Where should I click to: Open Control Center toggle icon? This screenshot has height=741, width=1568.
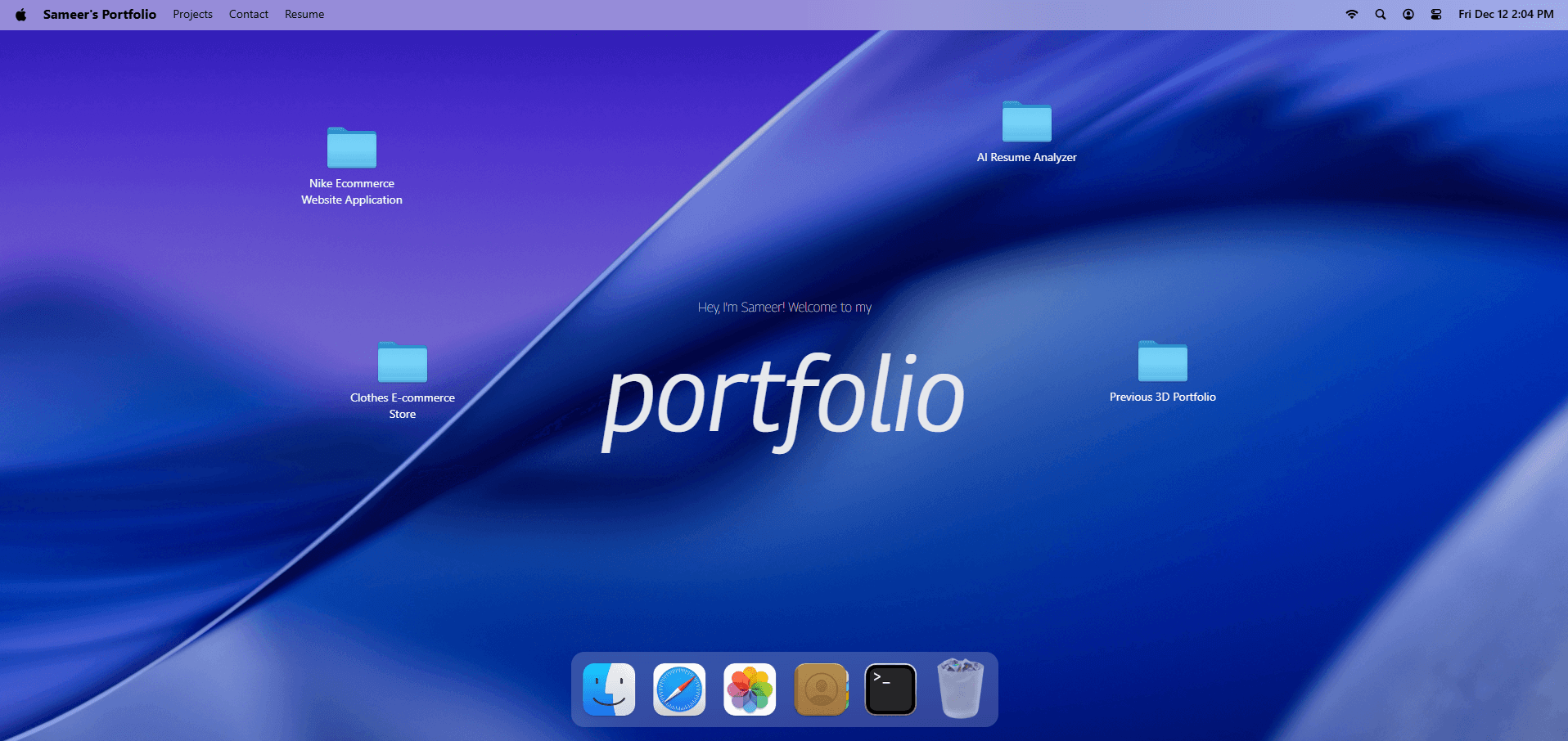[1436, 15]
